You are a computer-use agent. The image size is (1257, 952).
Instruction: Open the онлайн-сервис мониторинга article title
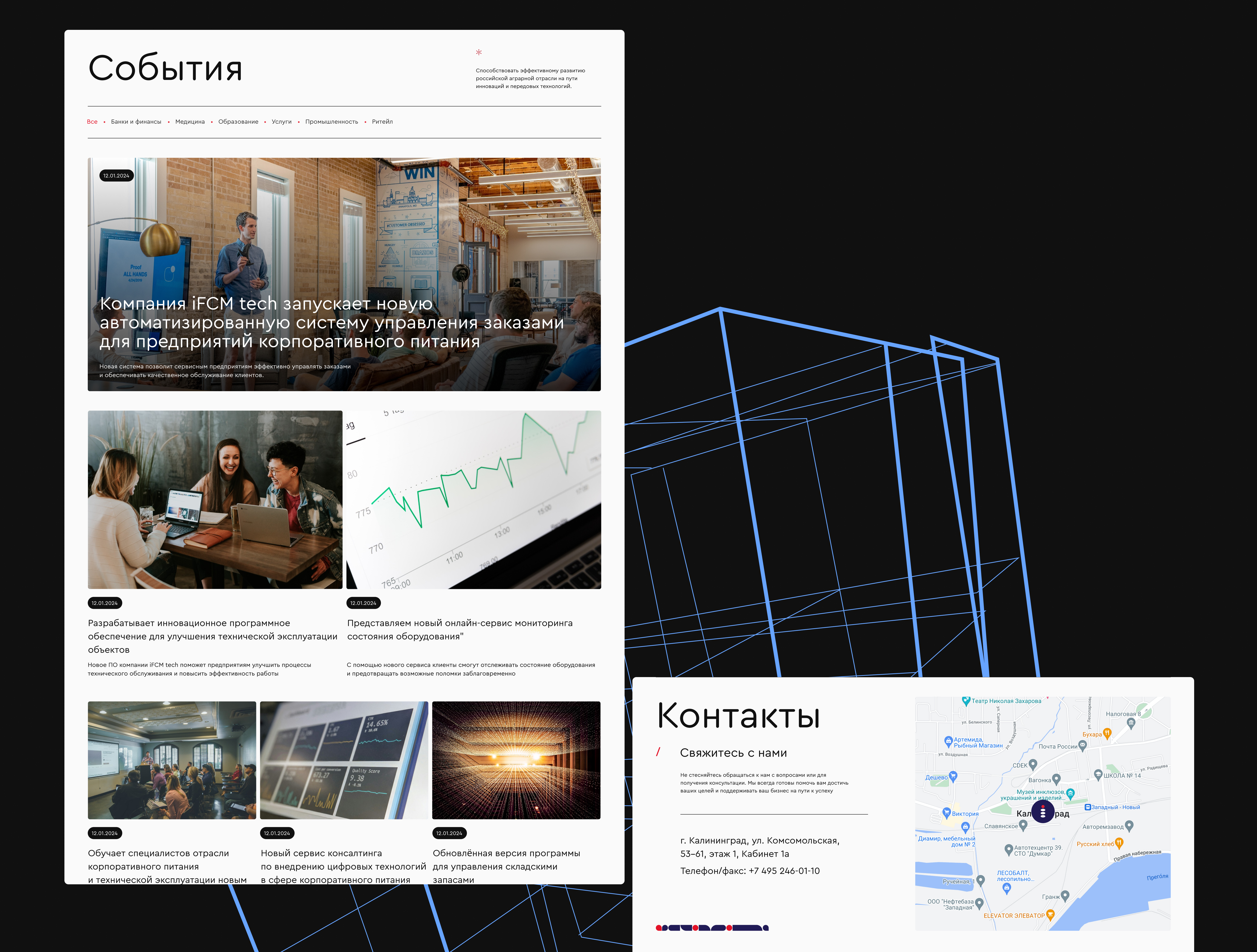coord(459,629)
